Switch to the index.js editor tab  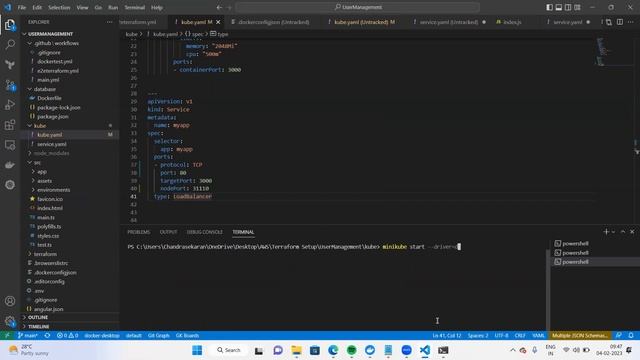tap(509, 22)
